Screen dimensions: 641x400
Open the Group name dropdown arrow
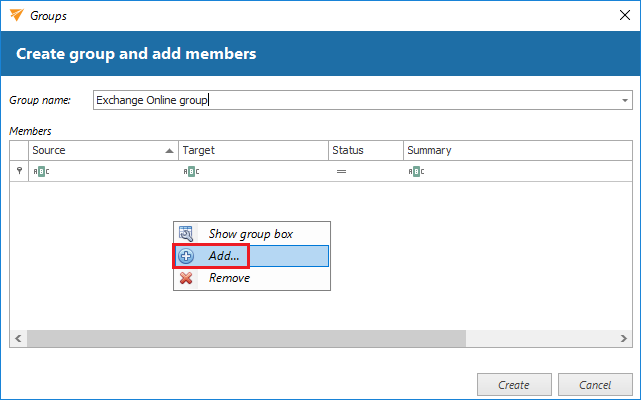tap(625, 101)
